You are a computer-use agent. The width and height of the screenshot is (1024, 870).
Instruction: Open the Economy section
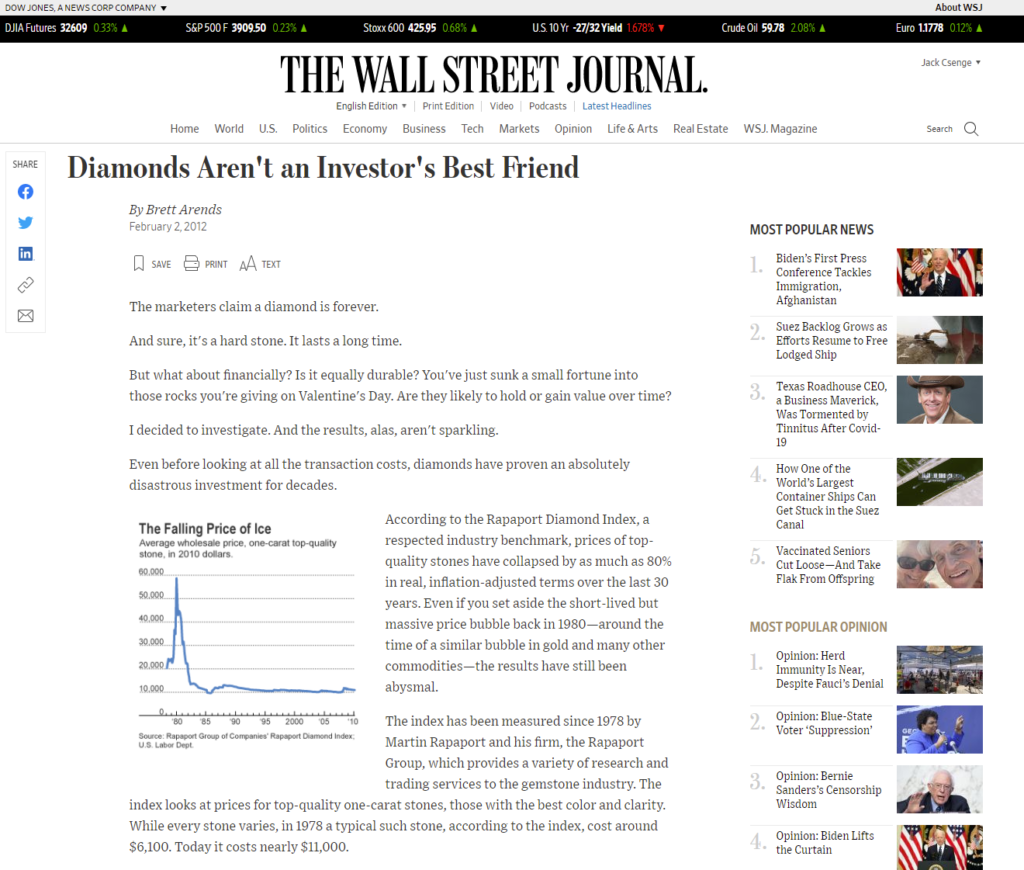tap(365, 129)
